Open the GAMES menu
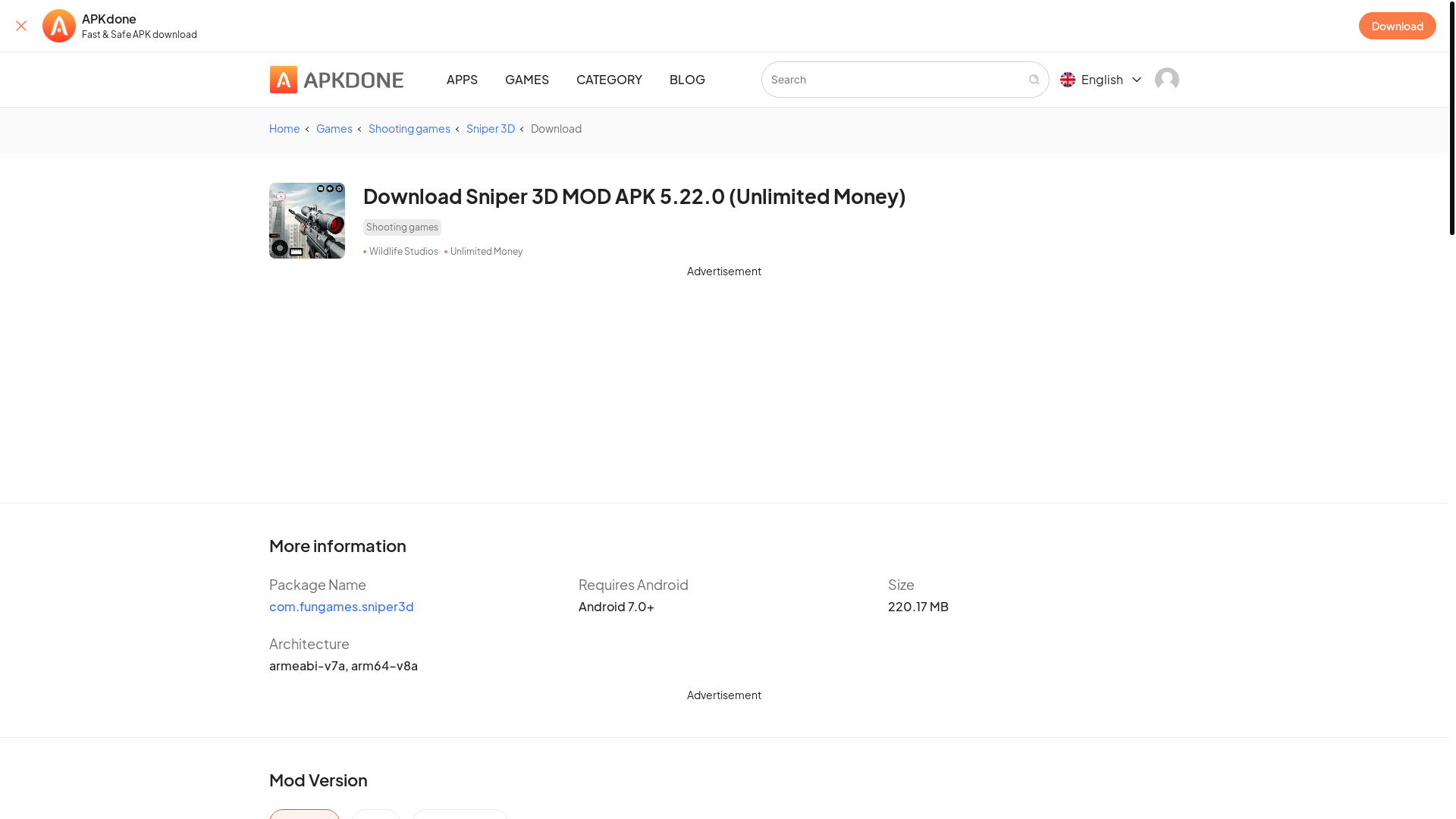 coord(527,80)
